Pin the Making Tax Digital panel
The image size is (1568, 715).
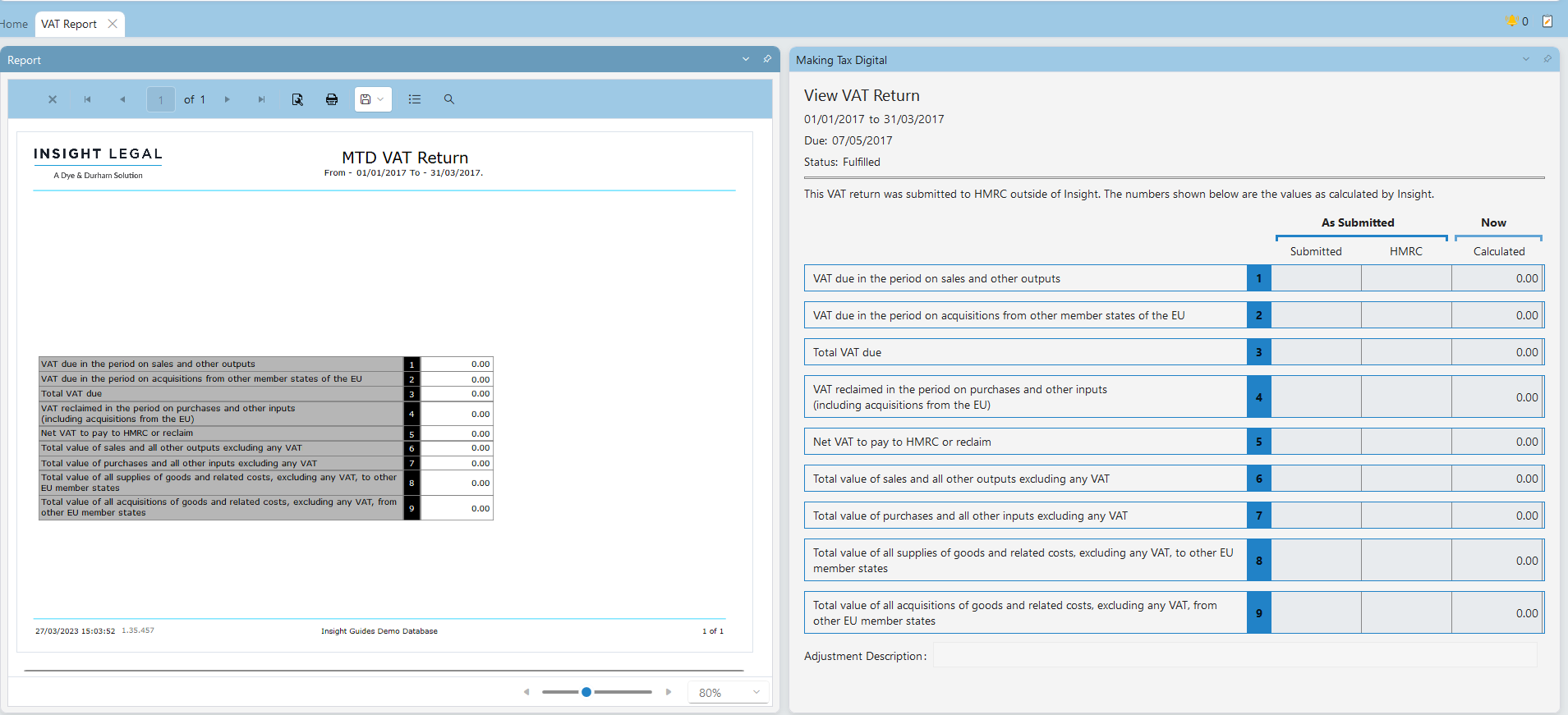1547,59
